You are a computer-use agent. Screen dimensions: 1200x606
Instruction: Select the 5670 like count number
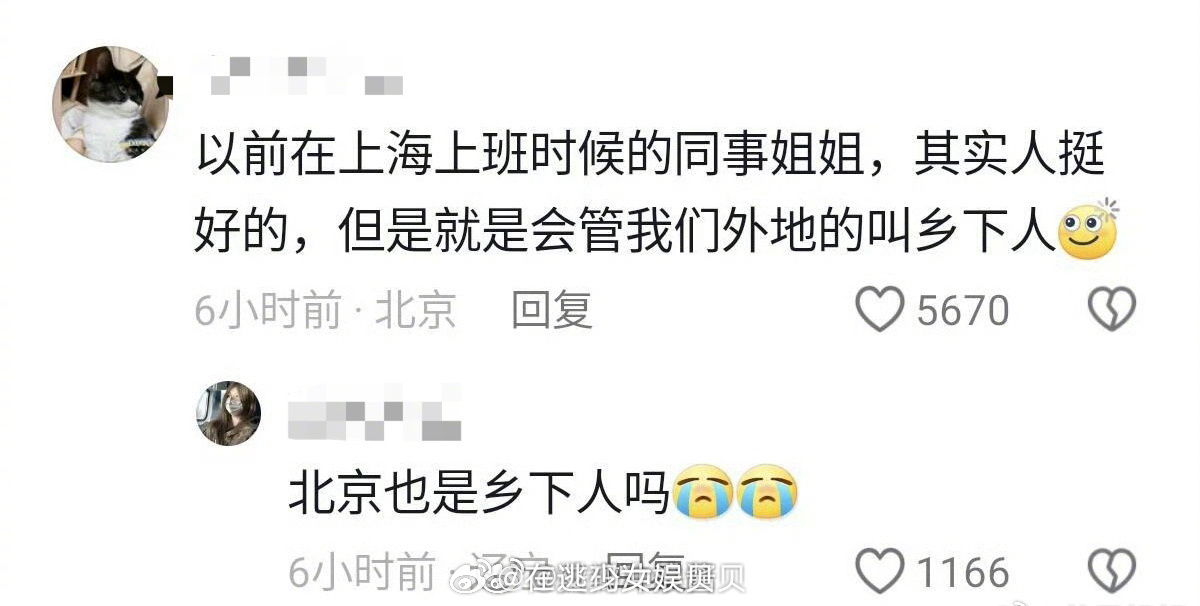pos(963,311)
